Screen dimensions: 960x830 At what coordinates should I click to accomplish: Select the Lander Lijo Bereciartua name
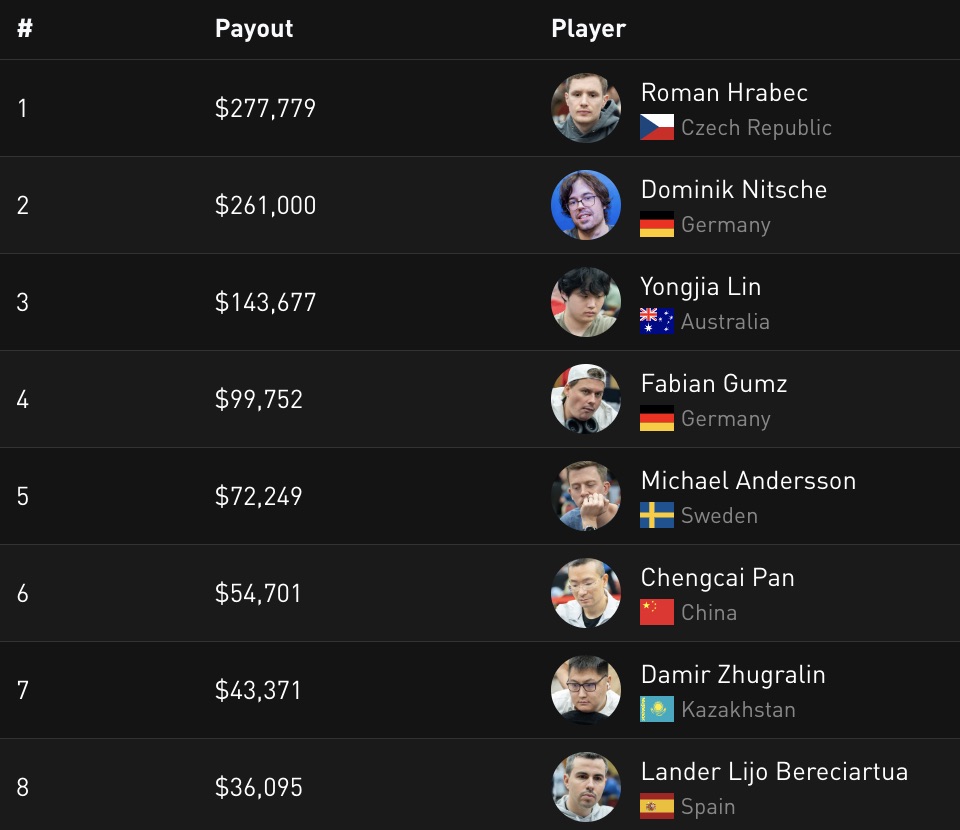(774, 772)
